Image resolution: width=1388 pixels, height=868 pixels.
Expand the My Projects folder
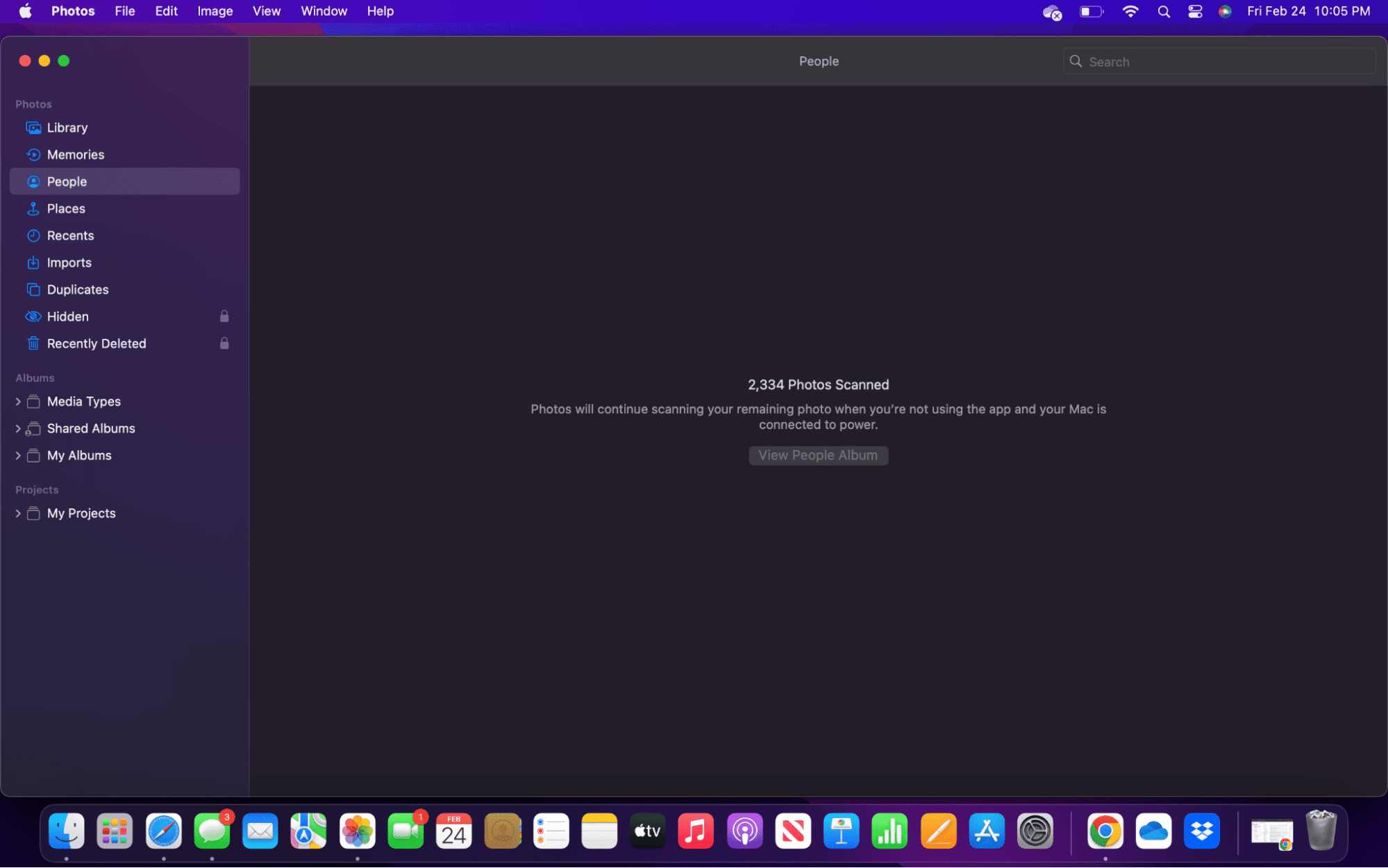(18, 514)
